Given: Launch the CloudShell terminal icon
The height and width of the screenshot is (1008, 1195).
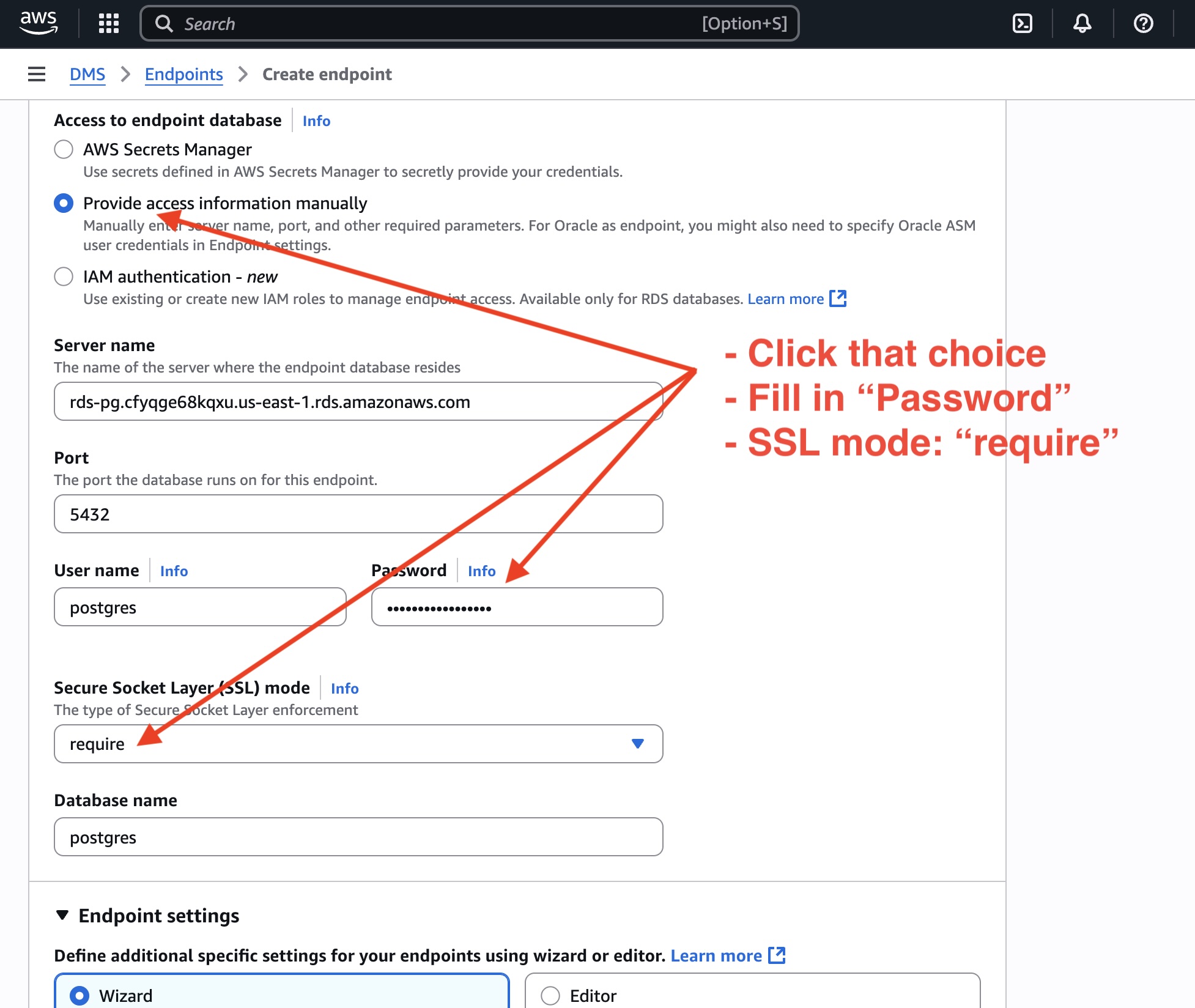Looking at the screenshot, I should coord(1023,23).
